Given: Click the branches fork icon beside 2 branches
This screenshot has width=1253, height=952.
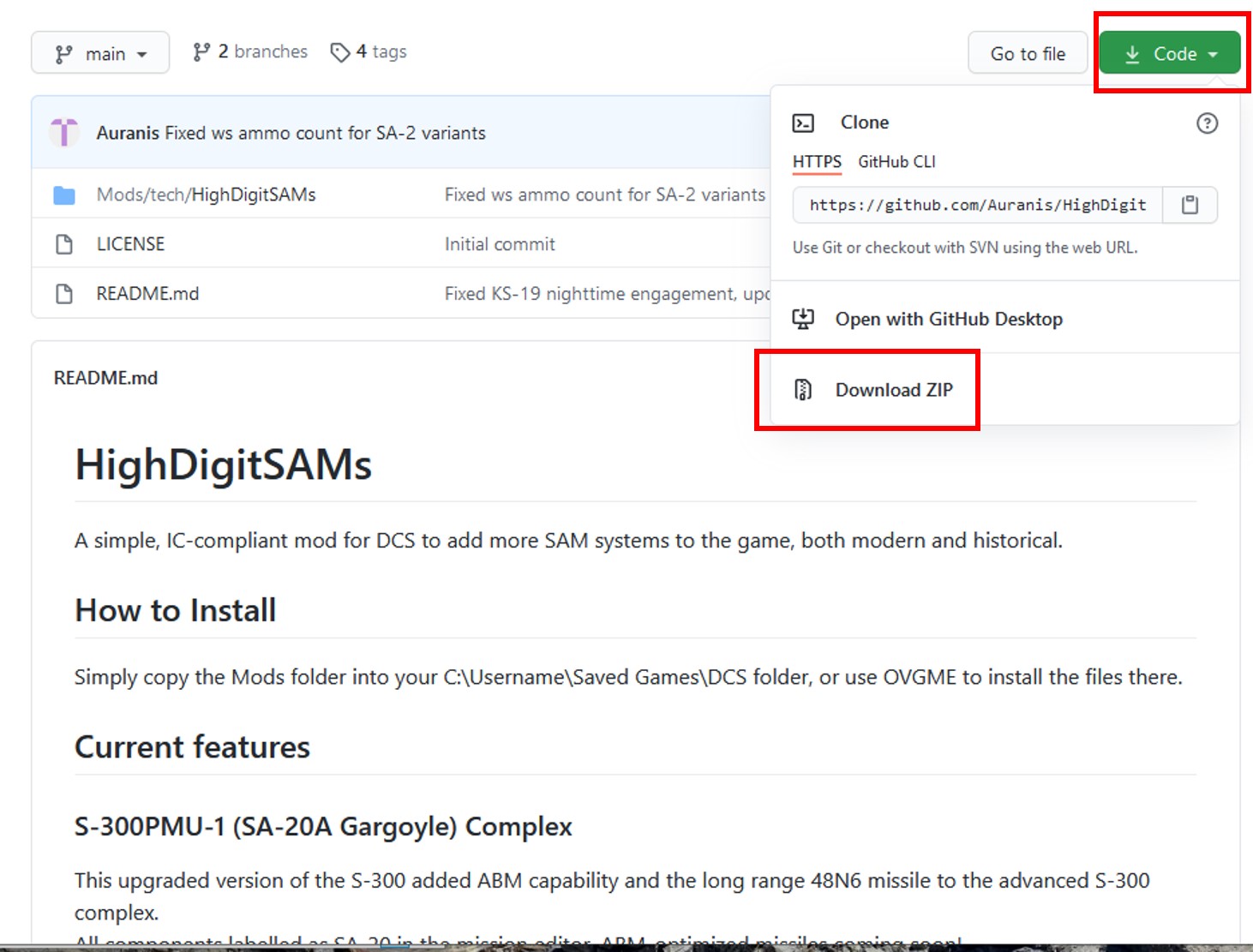Looking at the screenshot, I should [201, 52].
